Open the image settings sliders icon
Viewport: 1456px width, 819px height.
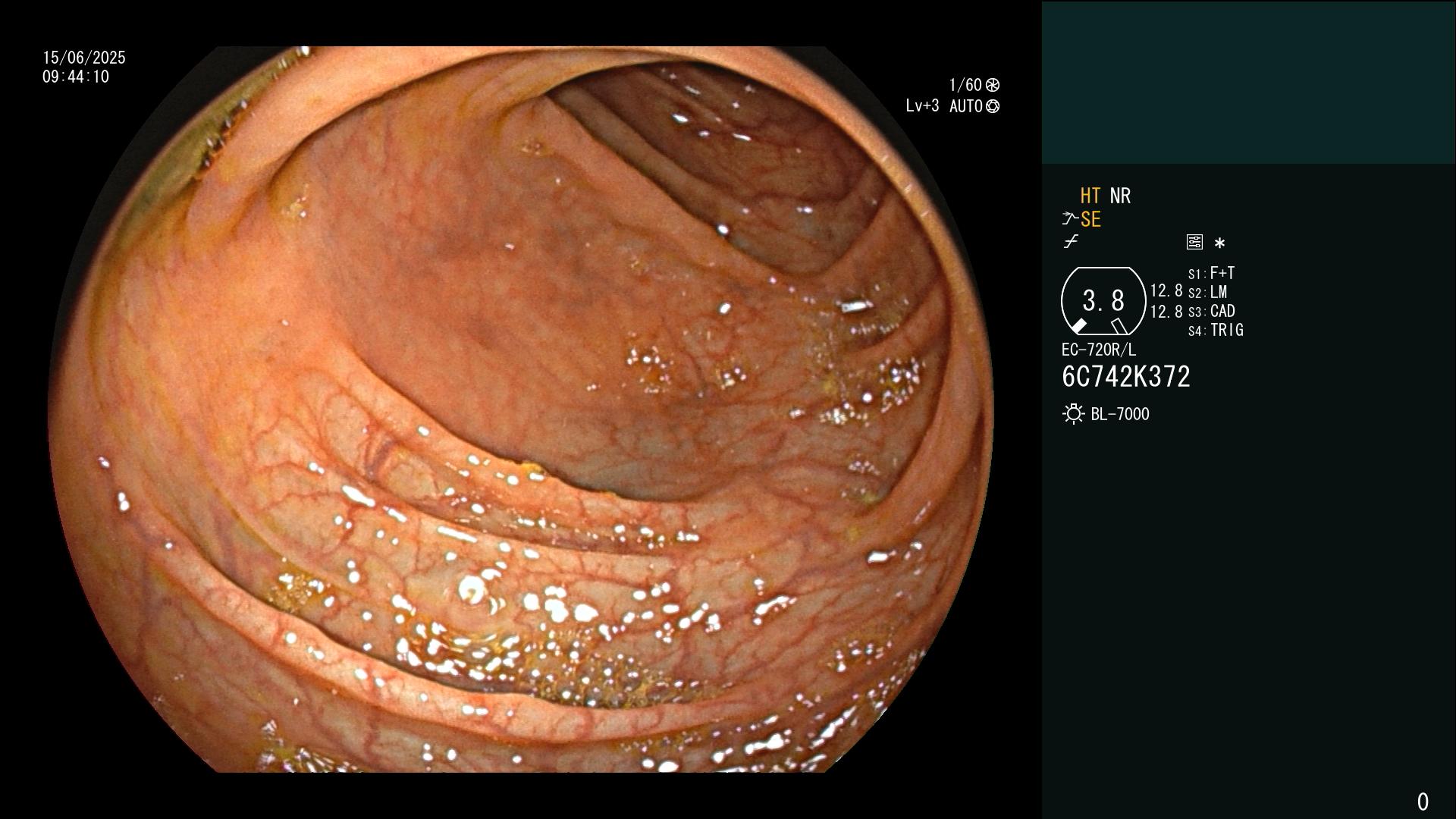[1194, 242]
